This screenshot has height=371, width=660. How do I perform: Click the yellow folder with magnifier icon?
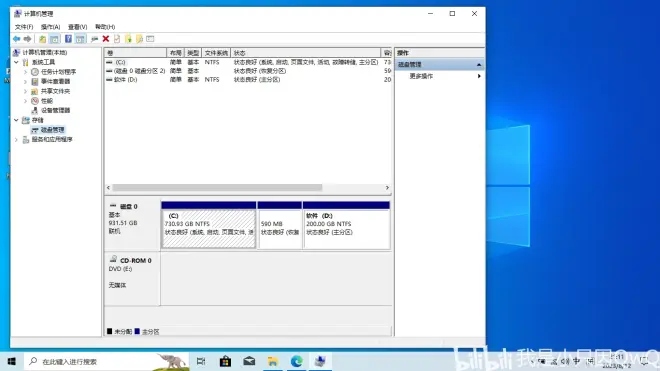tap(139, 39)
